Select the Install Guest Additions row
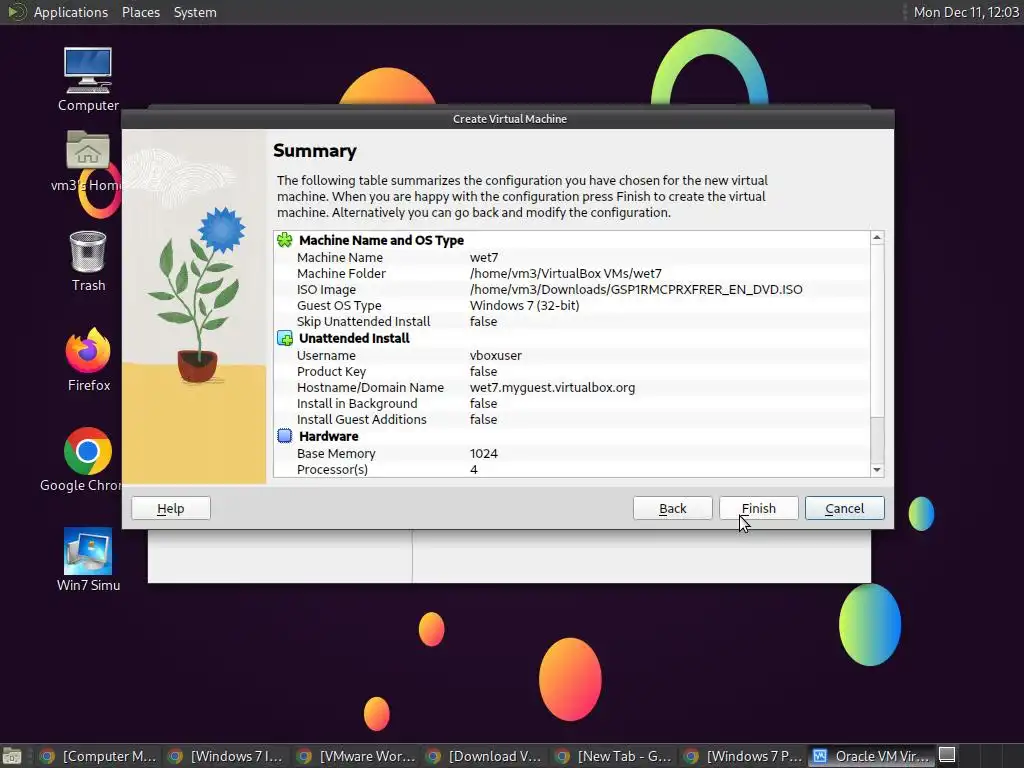This screenshot has height=768, width=1024. pos(572,419)
